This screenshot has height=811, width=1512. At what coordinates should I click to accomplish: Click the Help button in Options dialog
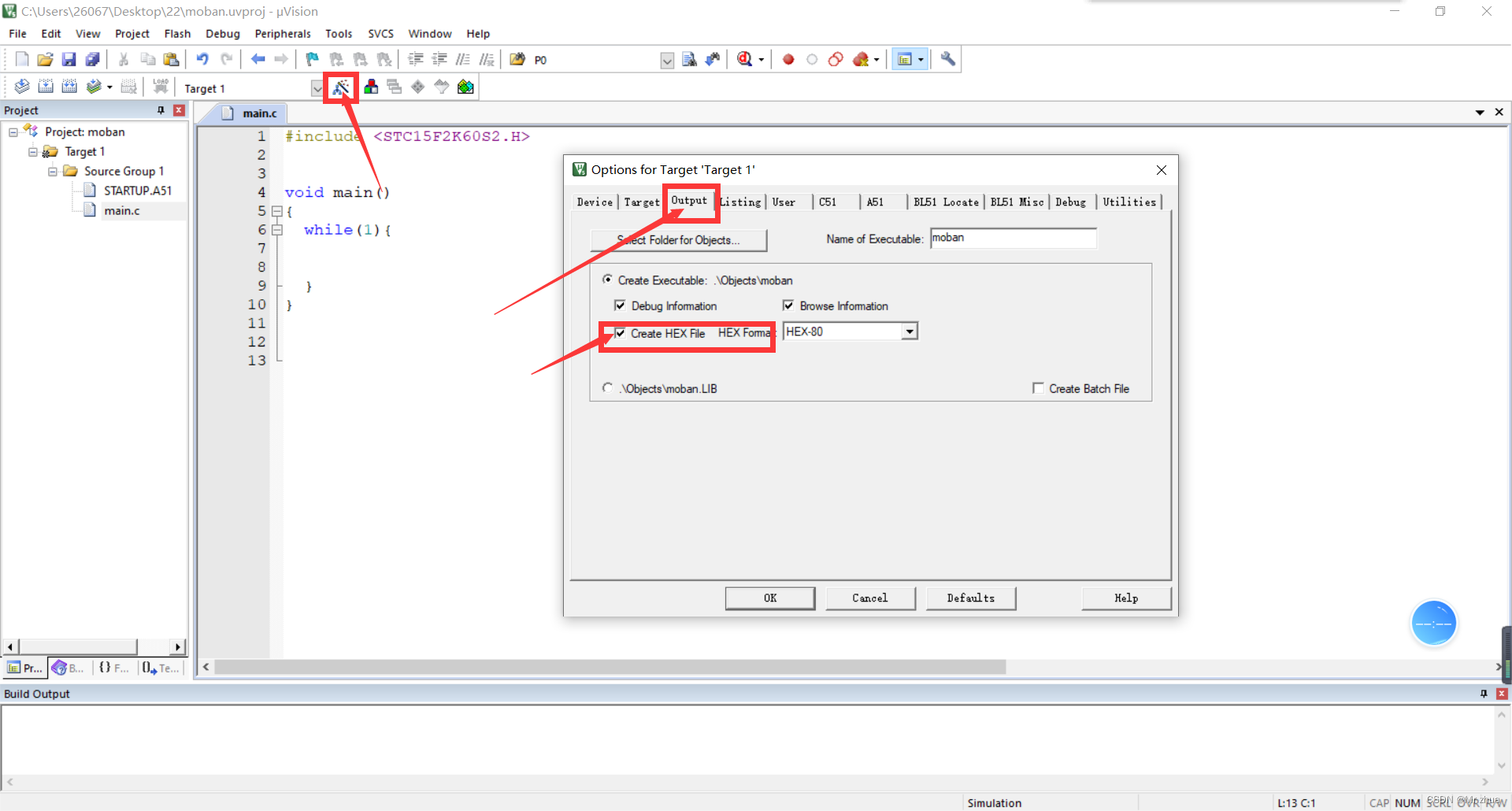pyautogui.click(x=1126, y=598)
